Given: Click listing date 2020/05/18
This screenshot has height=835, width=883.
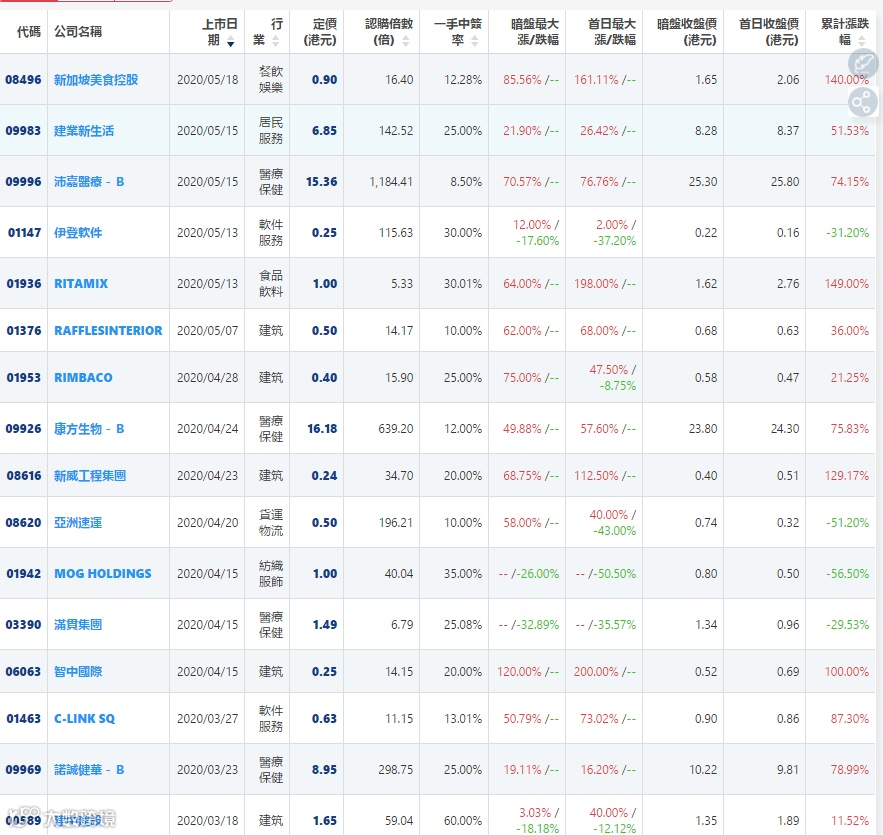Looking at the screenshot, I should (x=207, y=80).
